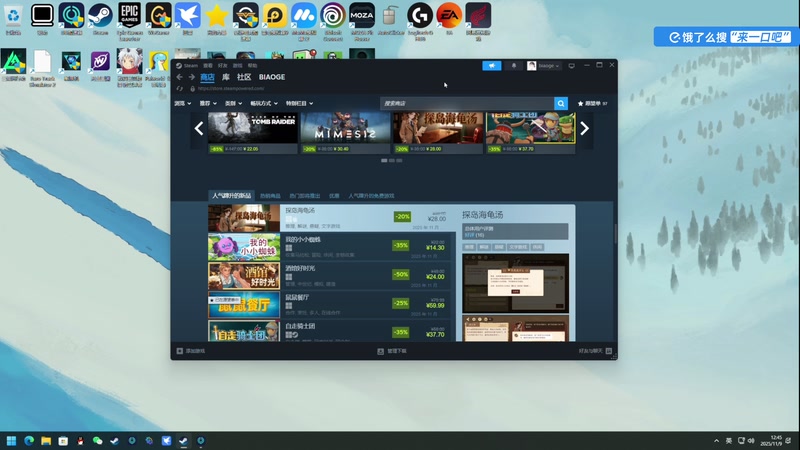Switch to the 商店 store tab
This screenshot has width=800, height=450.
(207, 77)
